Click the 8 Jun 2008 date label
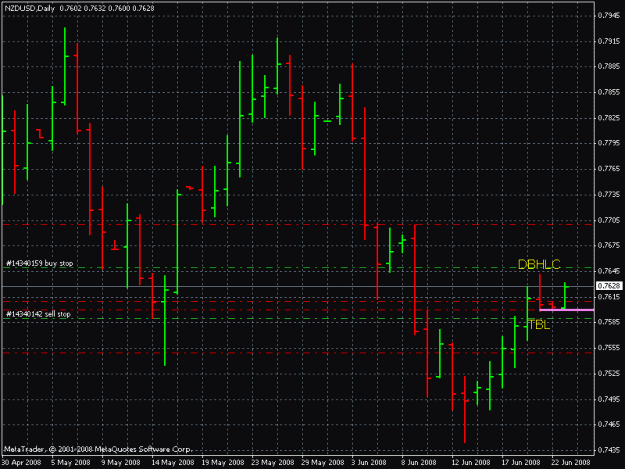This screenshot has width=625, height=469. point(419,462)
